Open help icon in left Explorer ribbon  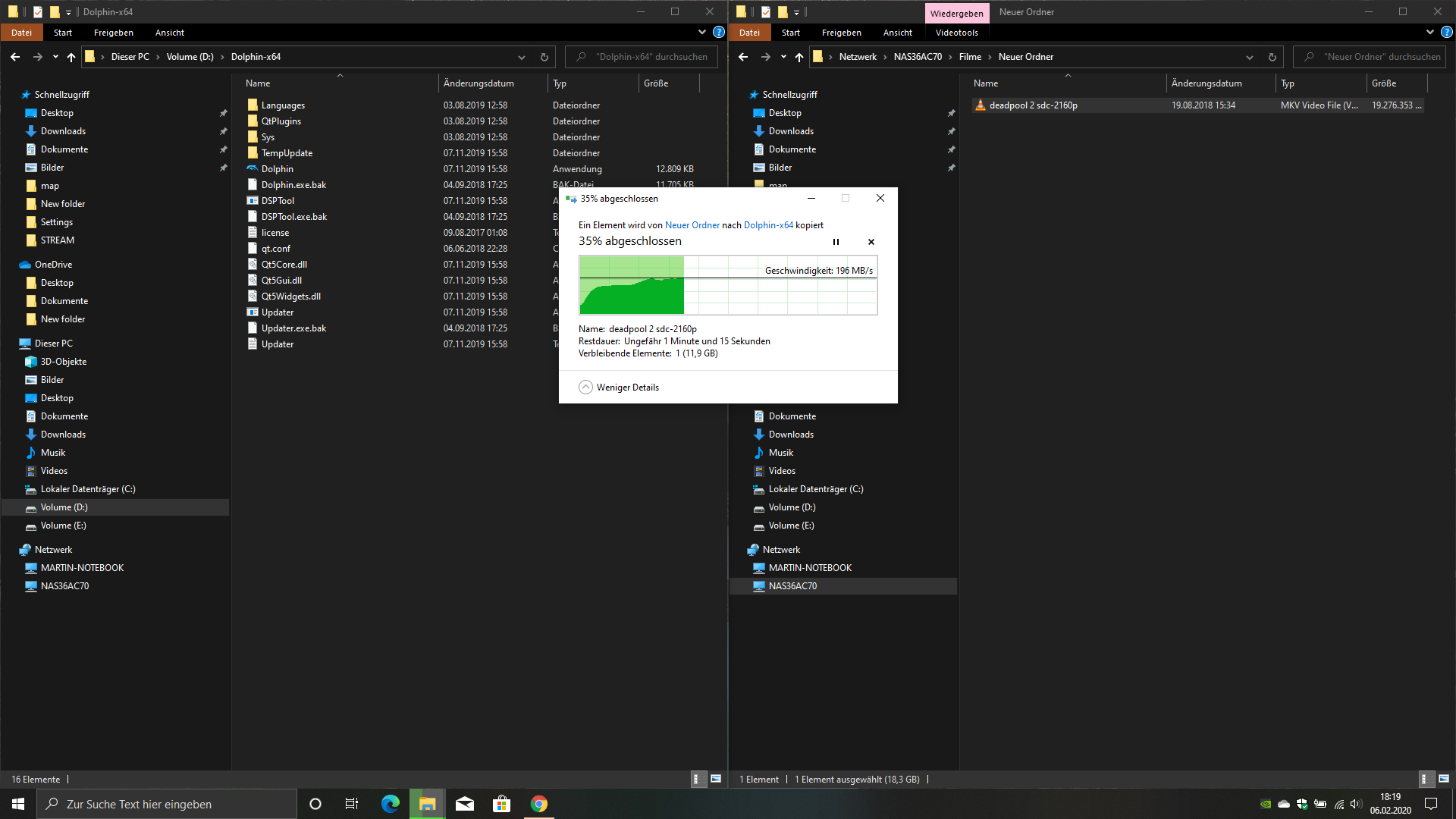[x=718, y=33]
